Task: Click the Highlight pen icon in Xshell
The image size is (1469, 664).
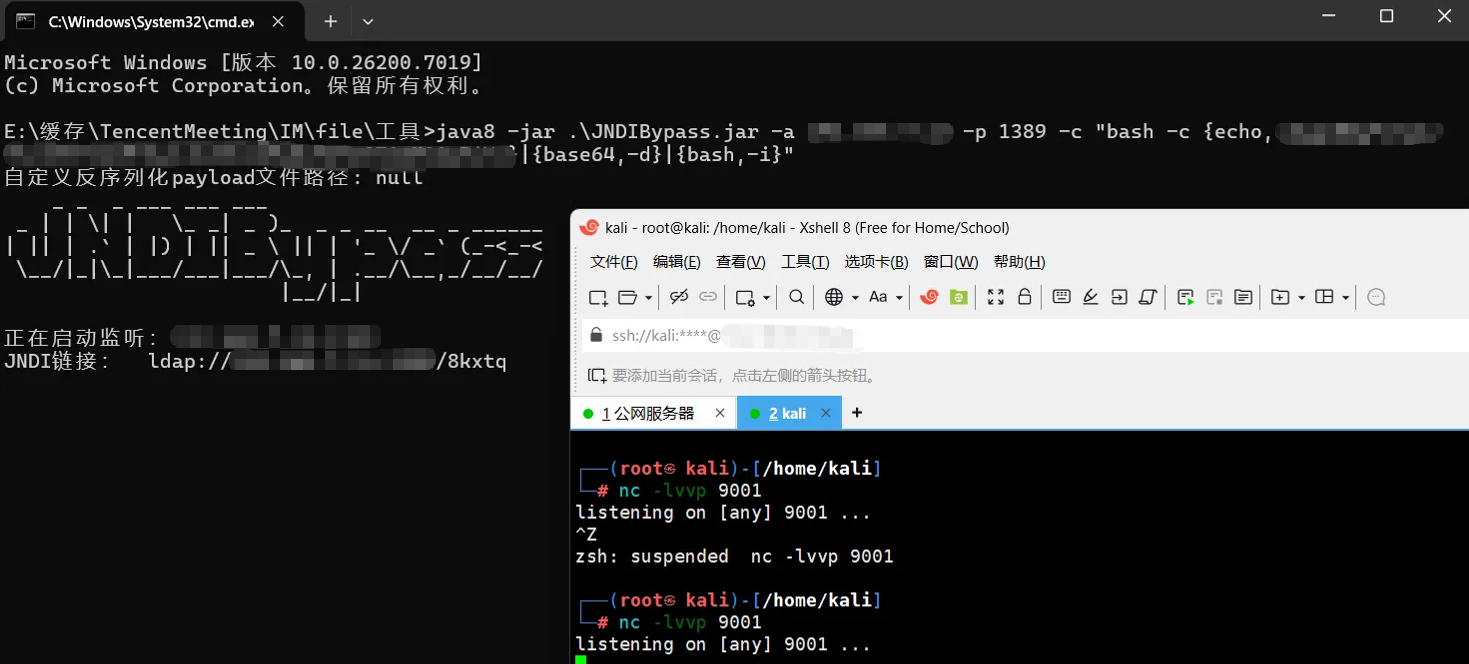Action: (1091, 297)
